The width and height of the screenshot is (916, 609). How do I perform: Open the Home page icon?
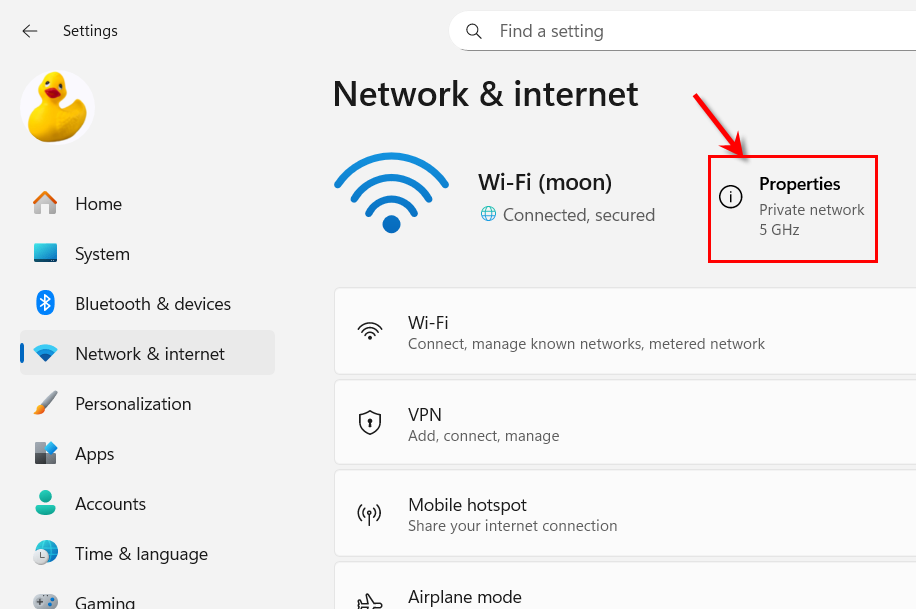tap(45, 204)
